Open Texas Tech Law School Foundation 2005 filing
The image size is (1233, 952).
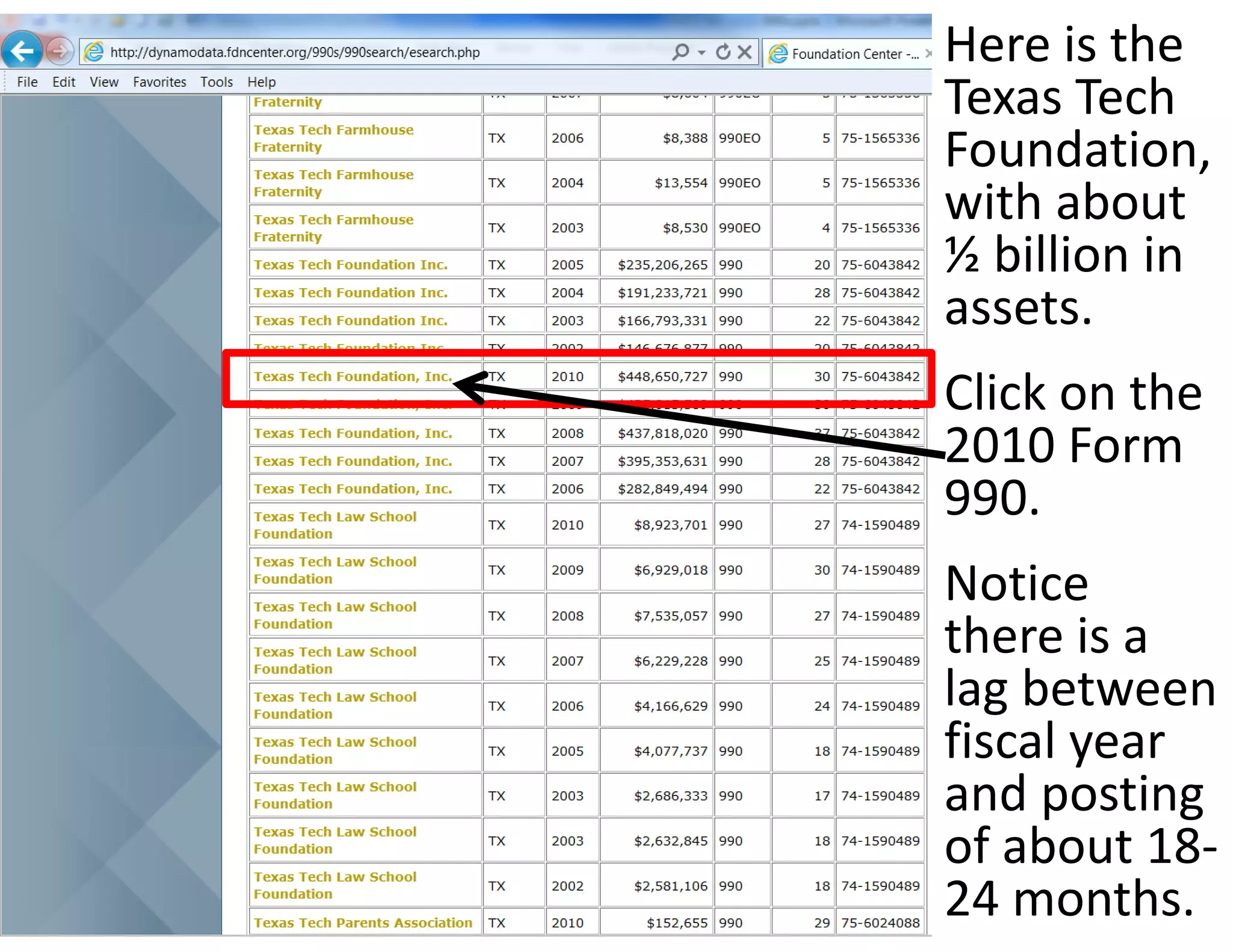(x=335, y=751)
